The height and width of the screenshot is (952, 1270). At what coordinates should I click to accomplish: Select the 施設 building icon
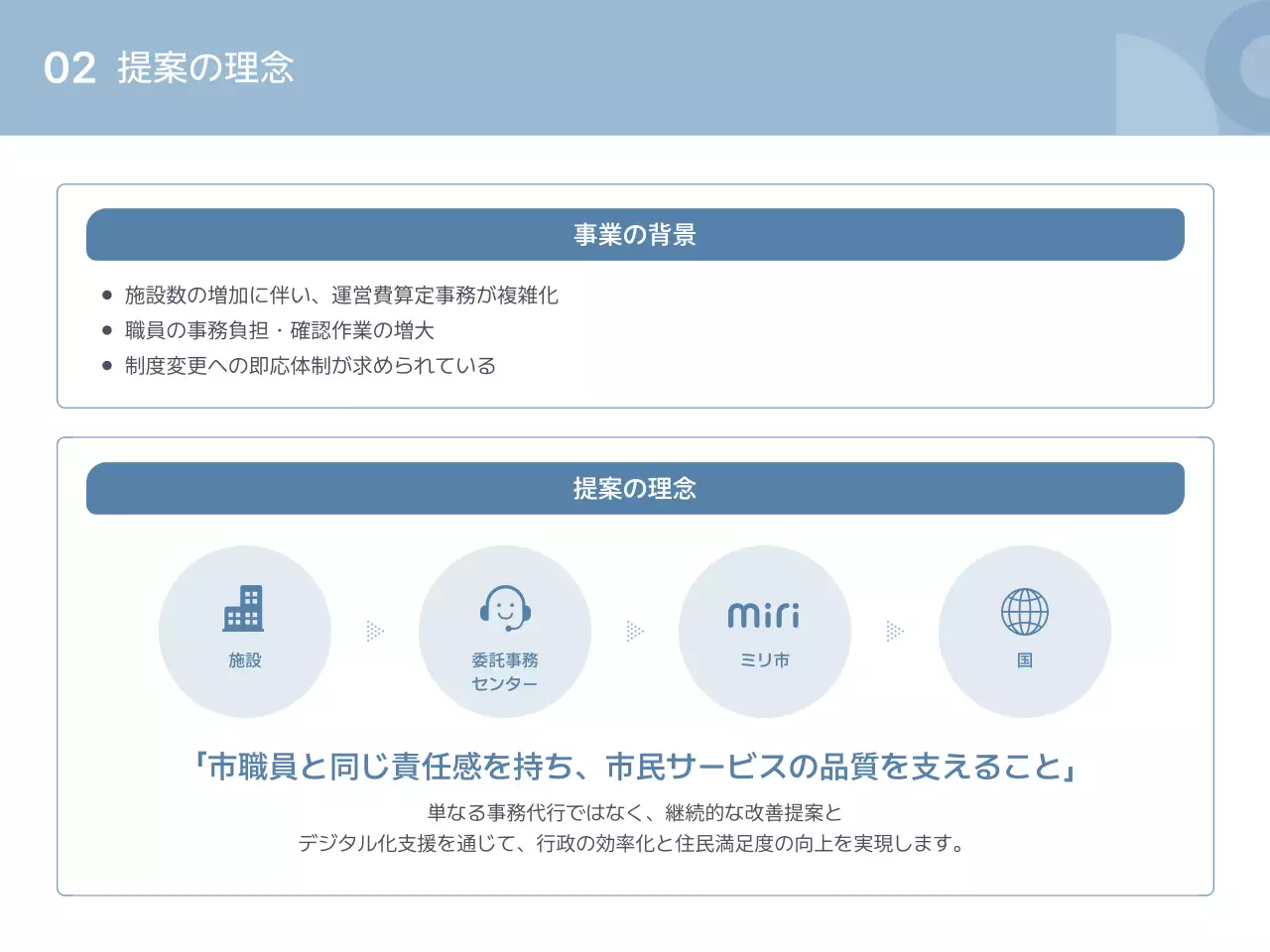pyautogui.click(x=245, y=608)
